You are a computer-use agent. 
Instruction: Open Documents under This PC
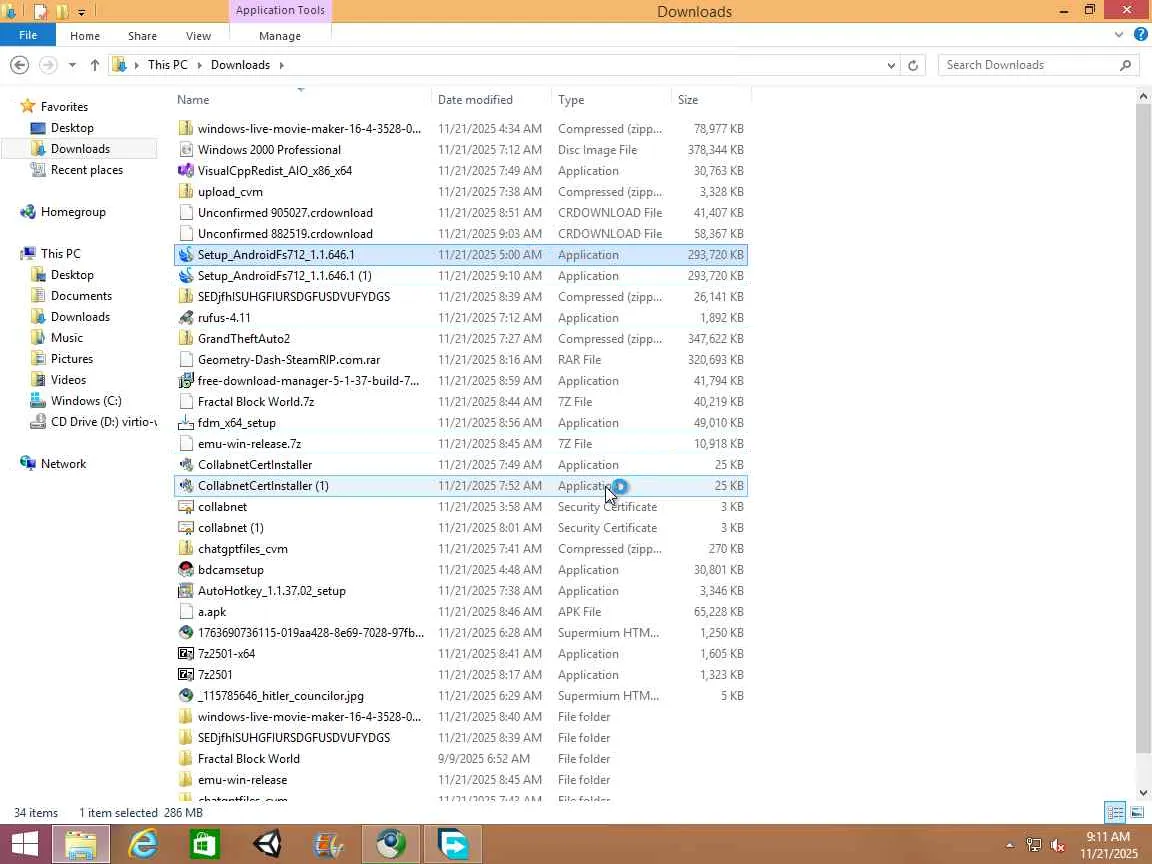click(x=81, y=296)
